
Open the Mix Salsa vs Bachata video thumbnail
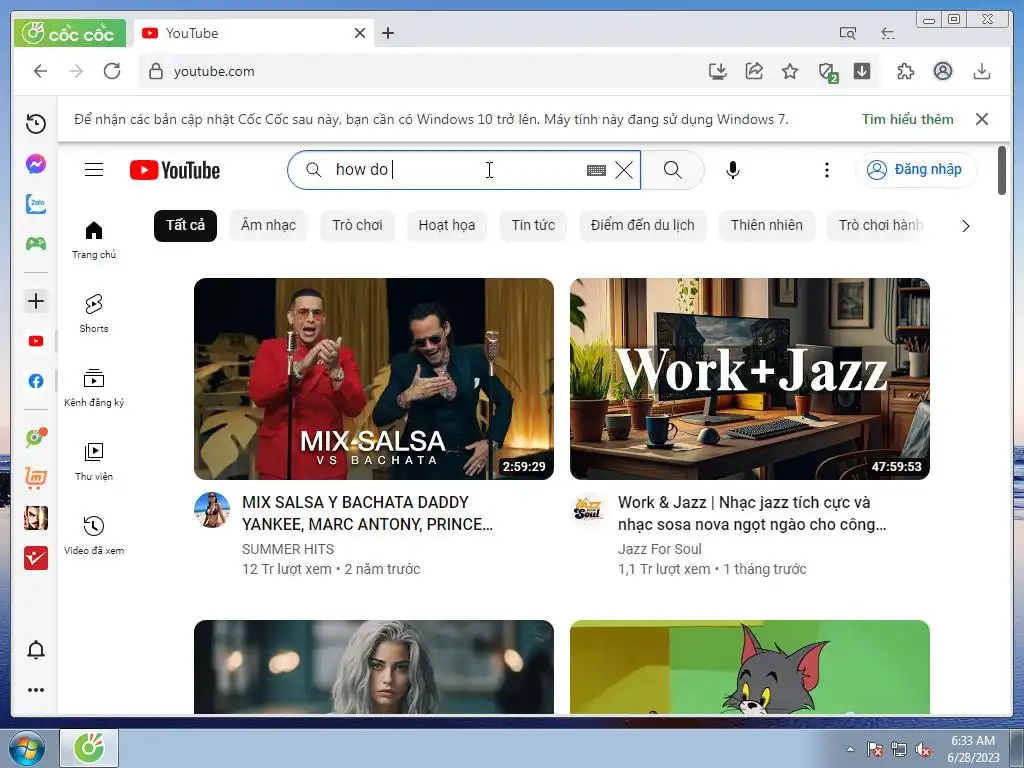(374, 379)
